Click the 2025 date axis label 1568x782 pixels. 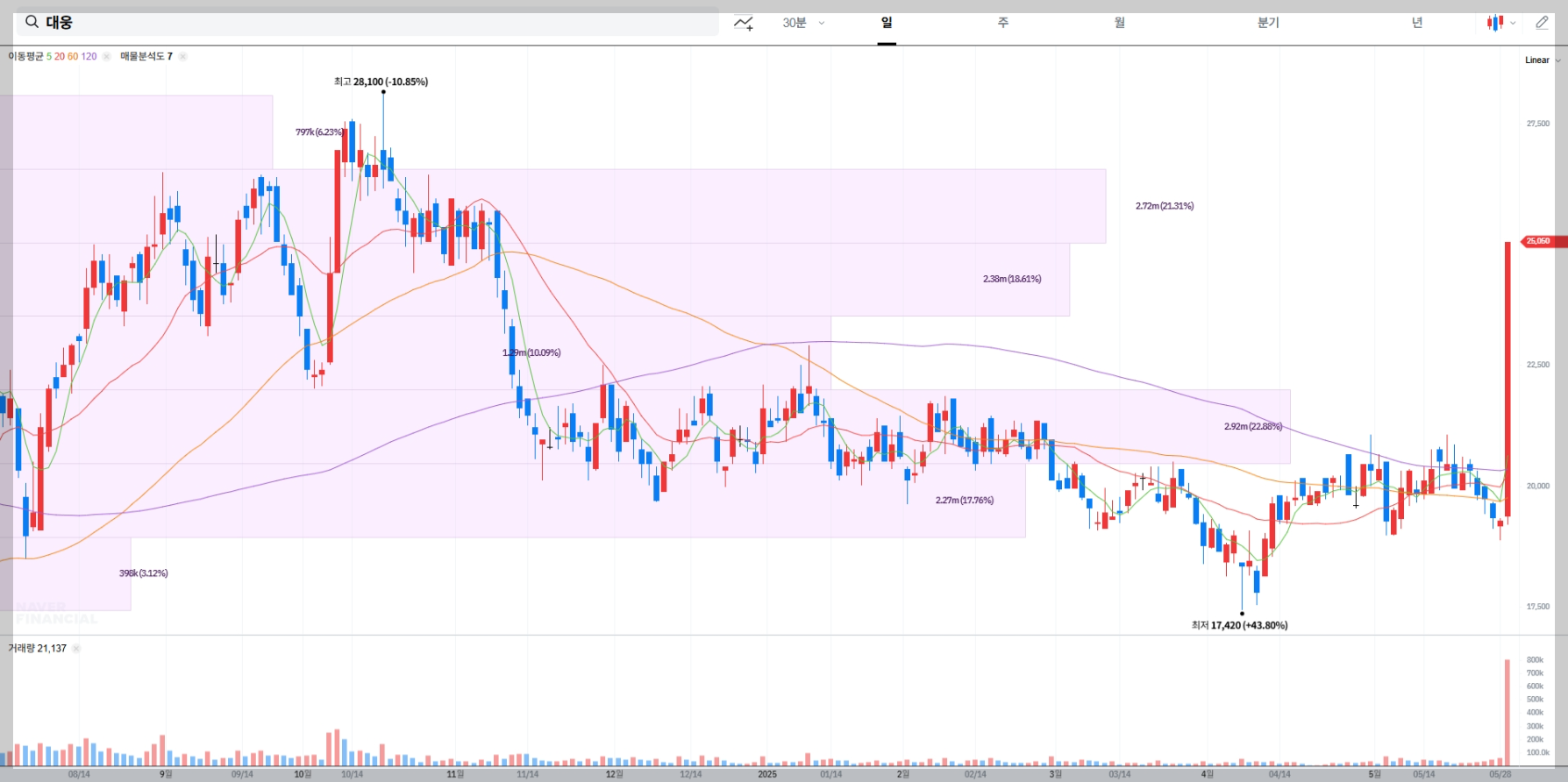[767, 774]
